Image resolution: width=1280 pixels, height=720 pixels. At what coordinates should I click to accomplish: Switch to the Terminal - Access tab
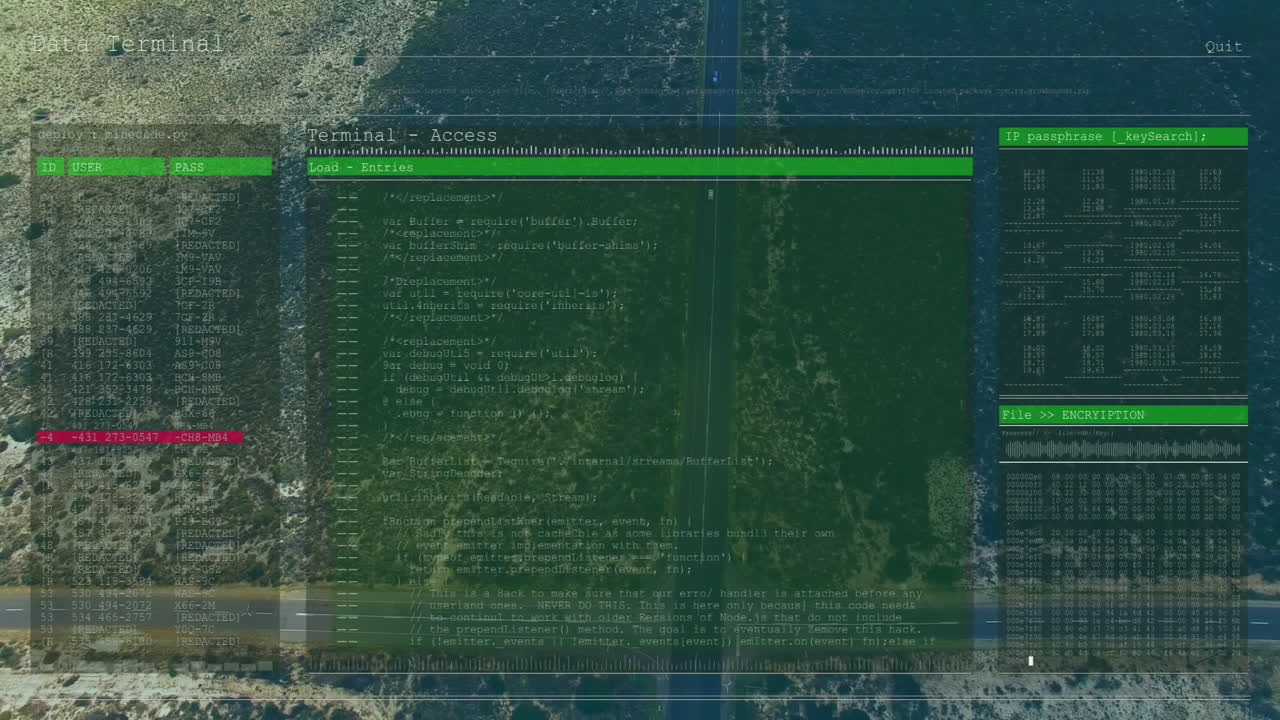click(404, 135)
